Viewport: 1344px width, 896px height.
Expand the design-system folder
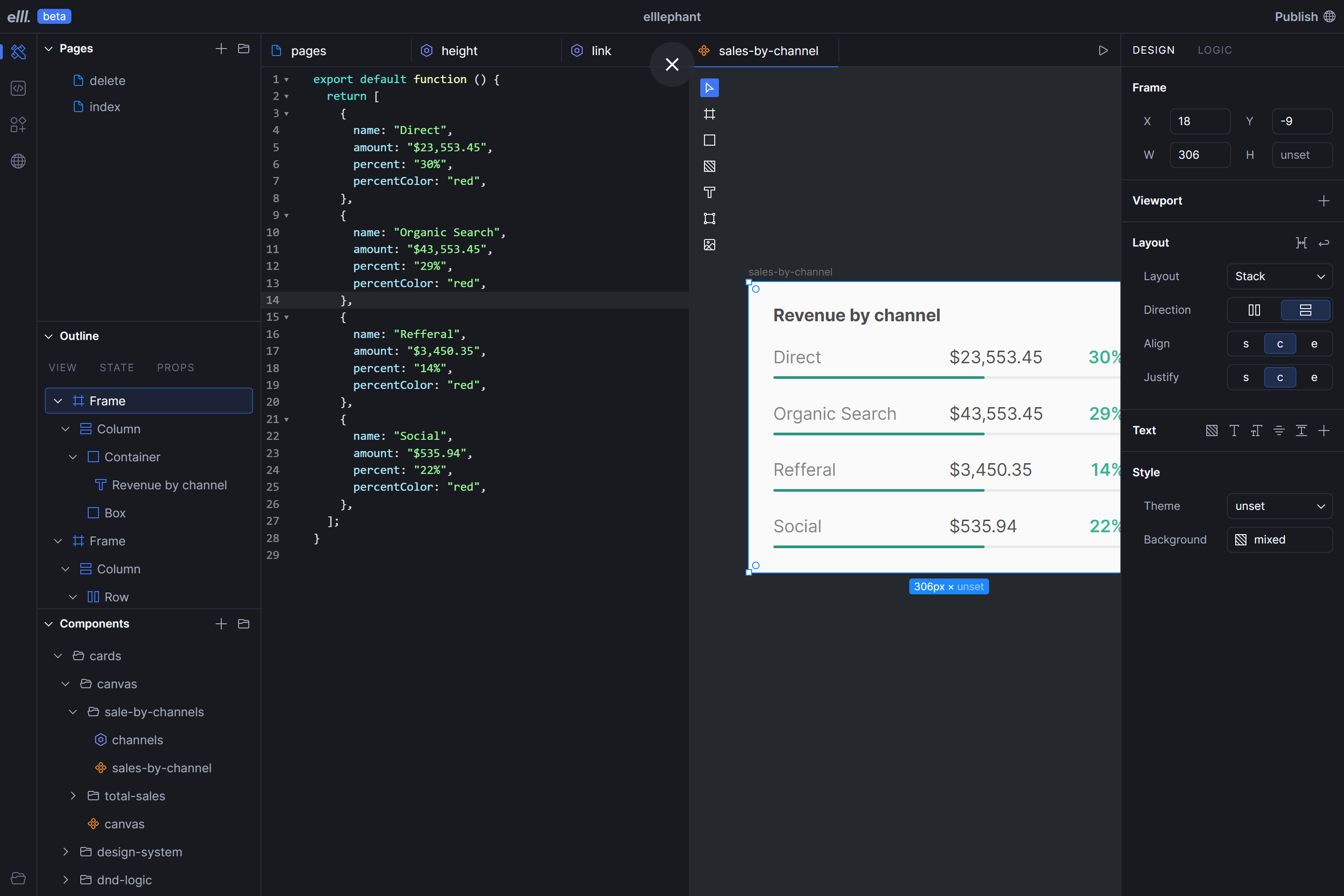click(x=65, y=852)
